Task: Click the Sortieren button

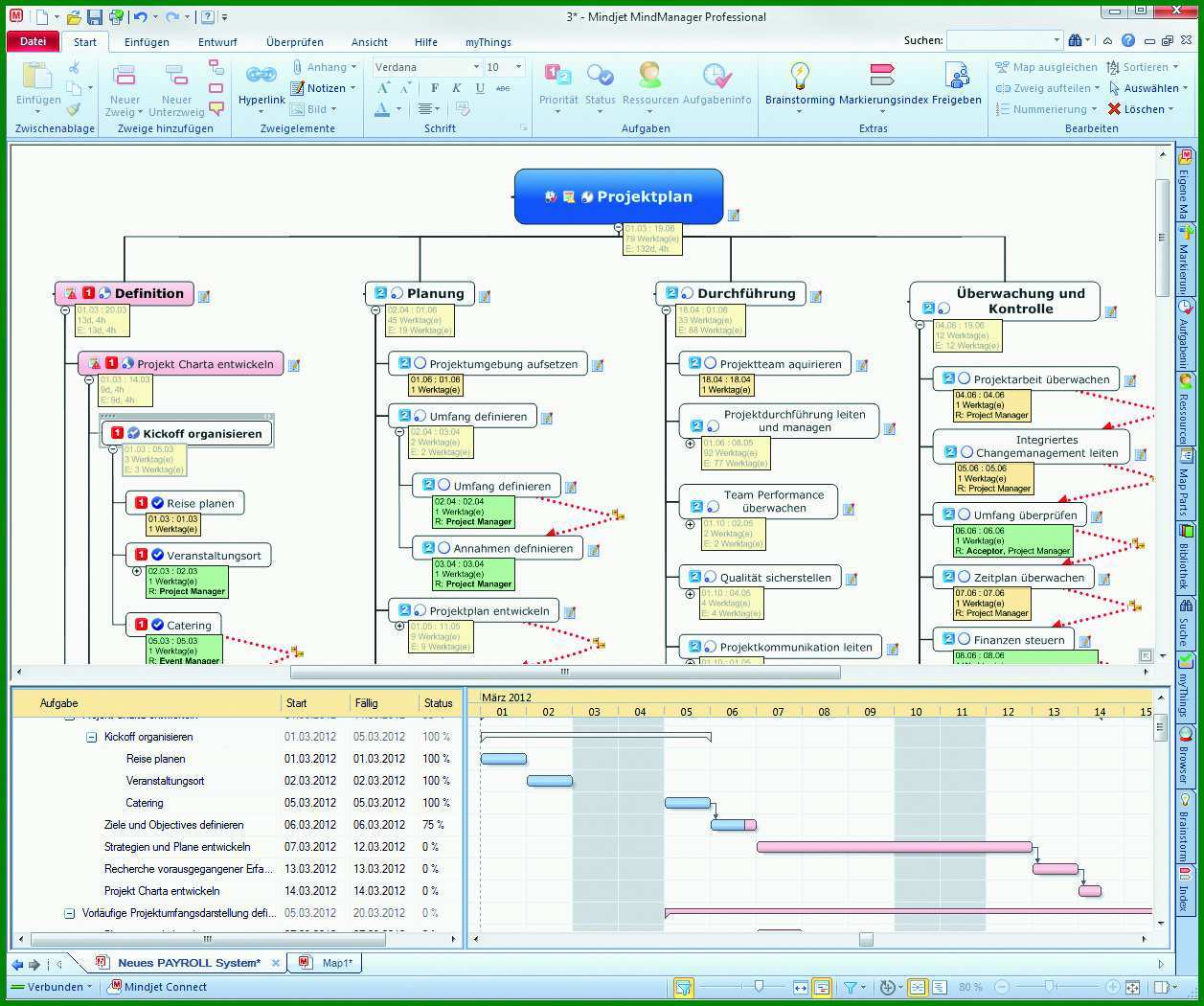Action: point(1143,67)
